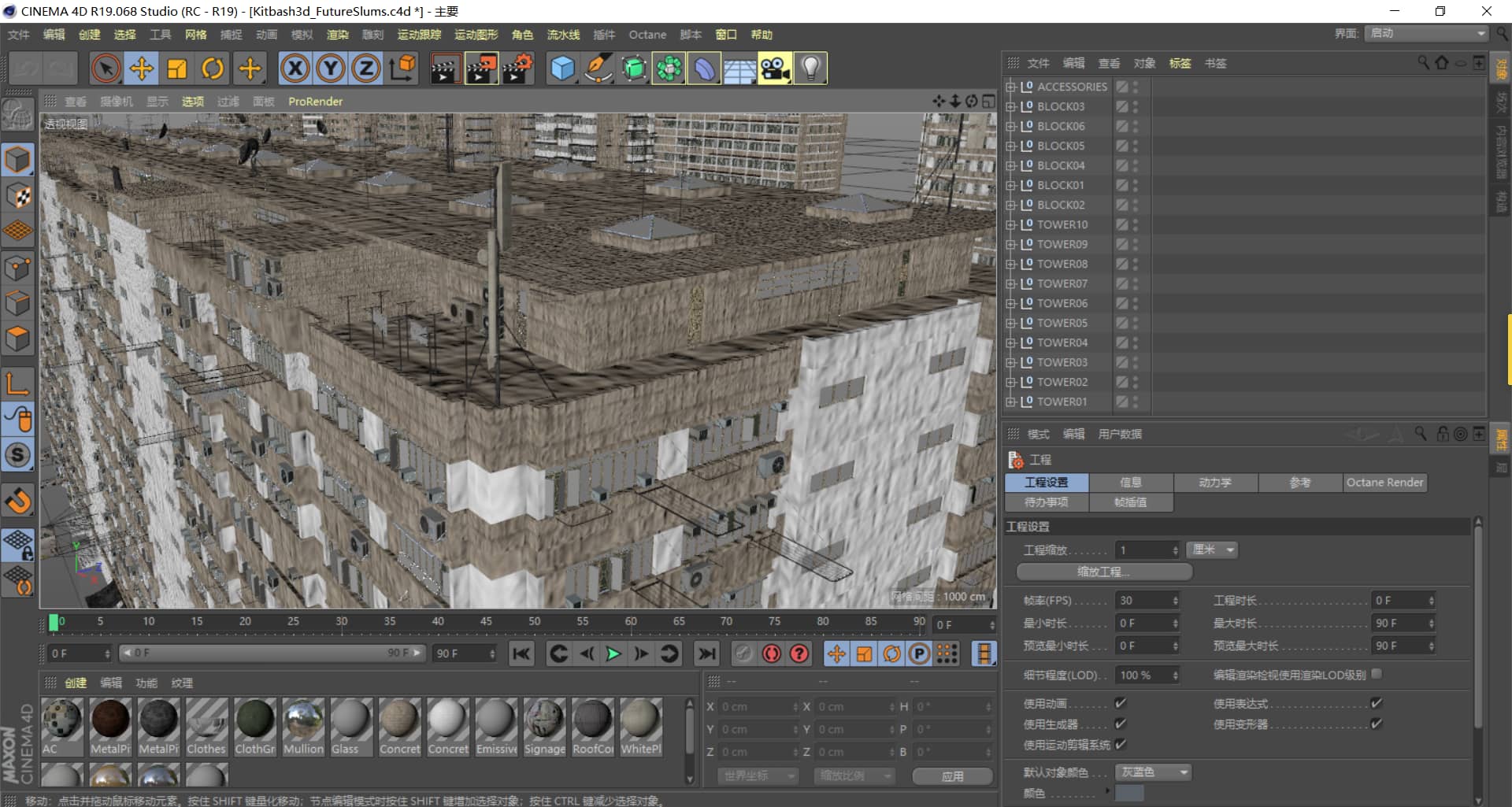The height and width of the screenshot is (807, 1512).
Task: Switch to Model mode in left sidebar
Action: [17, 160]
